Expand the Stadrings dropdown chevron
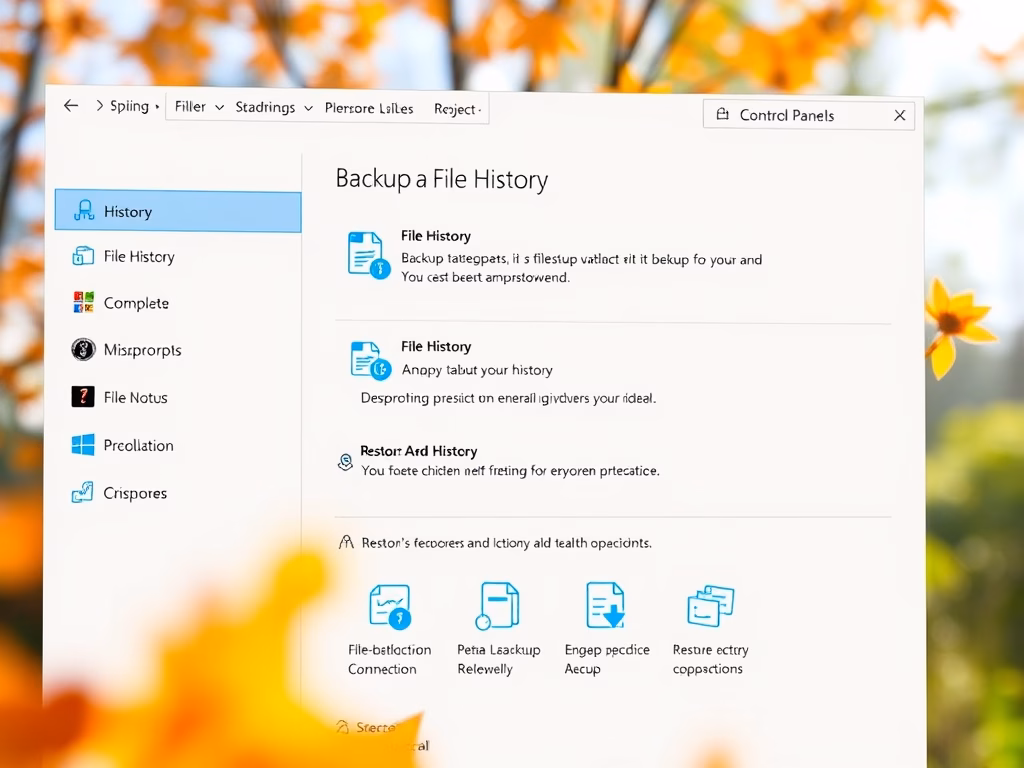This screenshot has height=768, width=1024. [308, 108]
